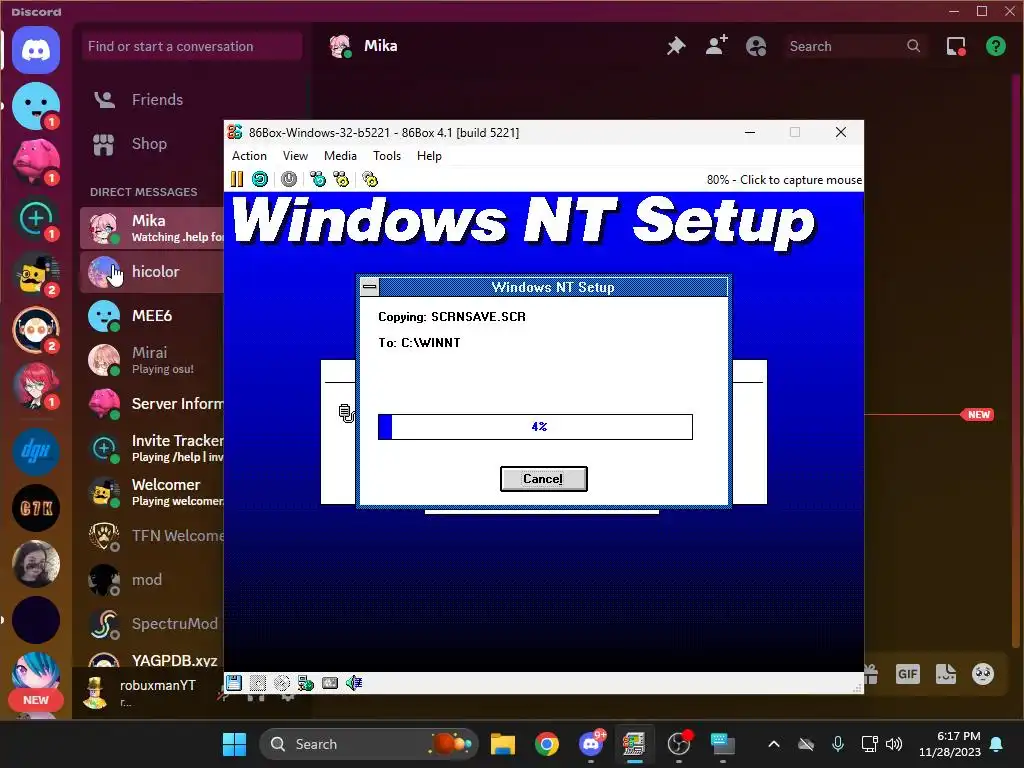The image size is (1024, 768).
Task: Open Windows NT Setup dialog system menu
Action: point(370,287)
